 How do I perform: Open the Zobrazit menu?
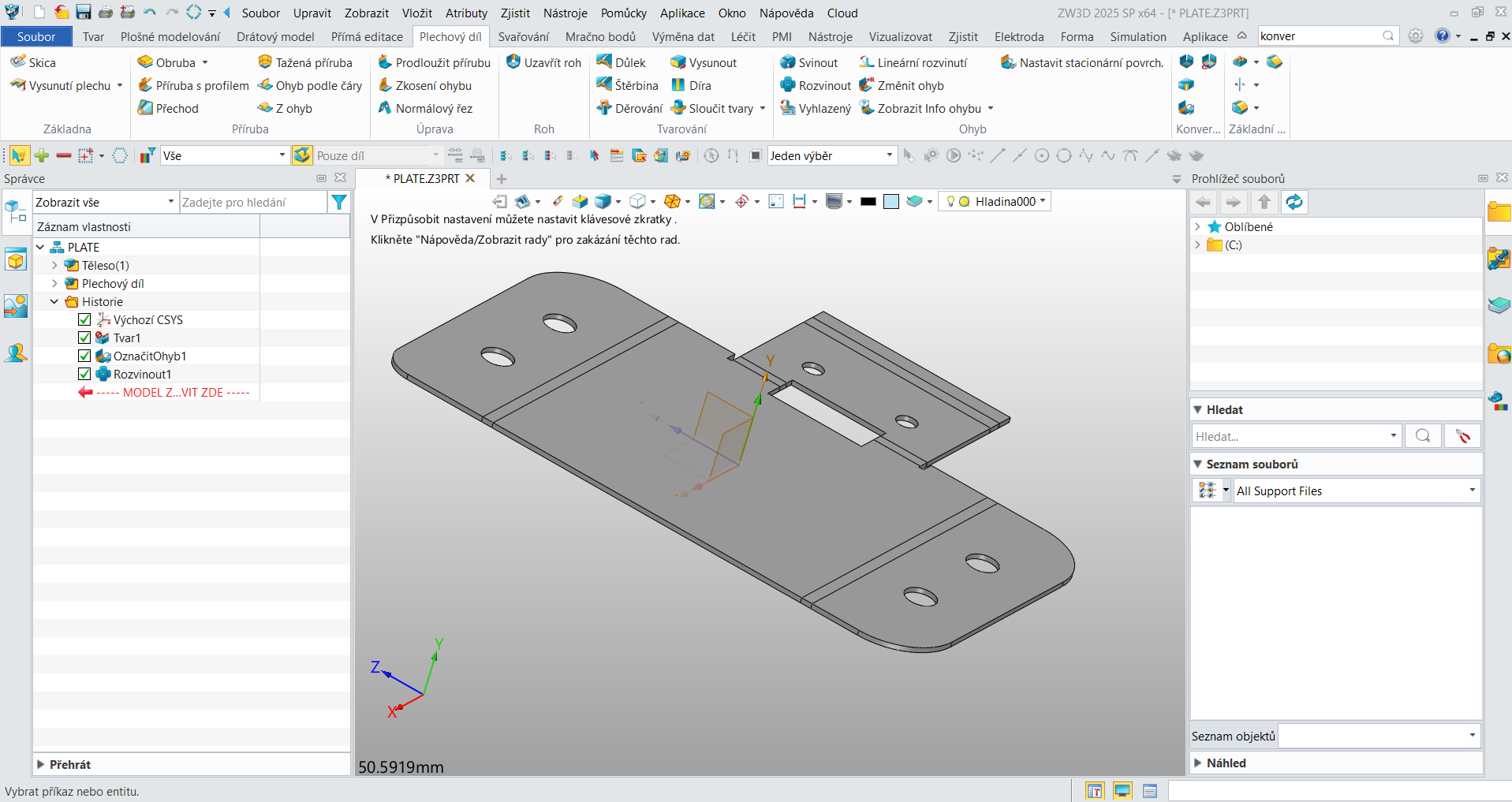(x=367, y=13)
